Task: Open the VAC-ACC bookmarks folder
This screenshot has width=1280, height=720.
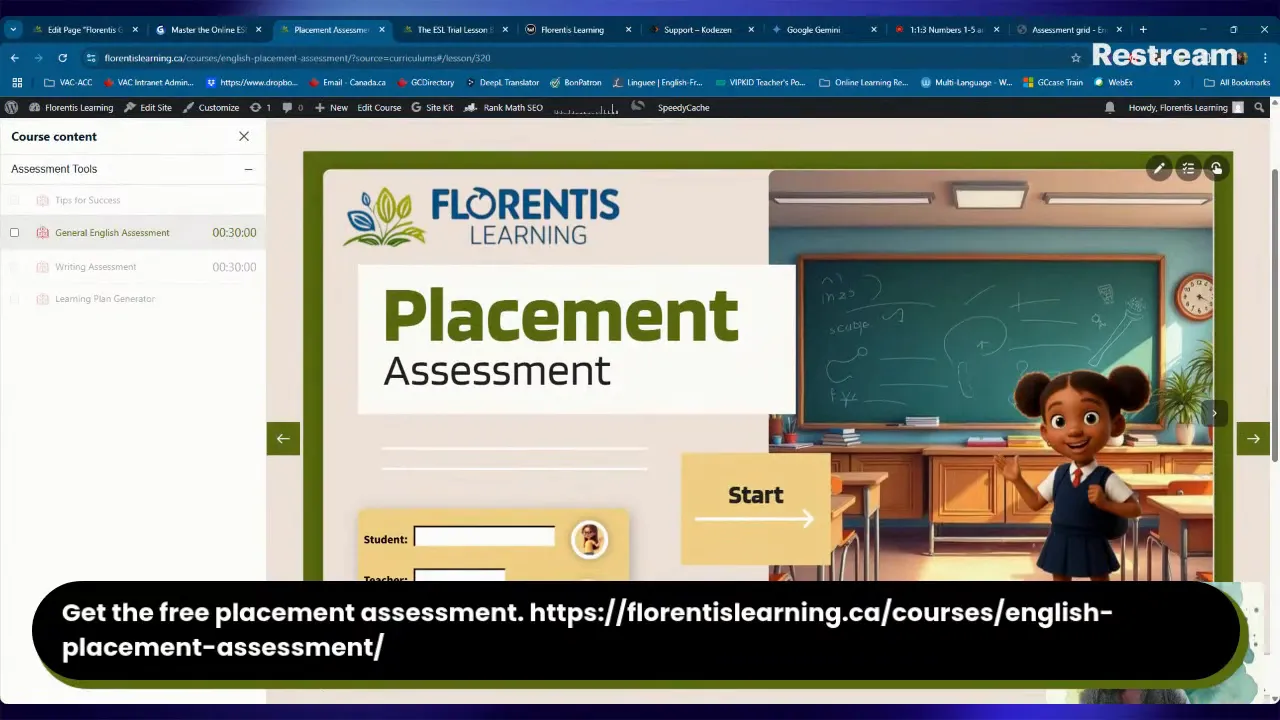Action: click(68, 82)
